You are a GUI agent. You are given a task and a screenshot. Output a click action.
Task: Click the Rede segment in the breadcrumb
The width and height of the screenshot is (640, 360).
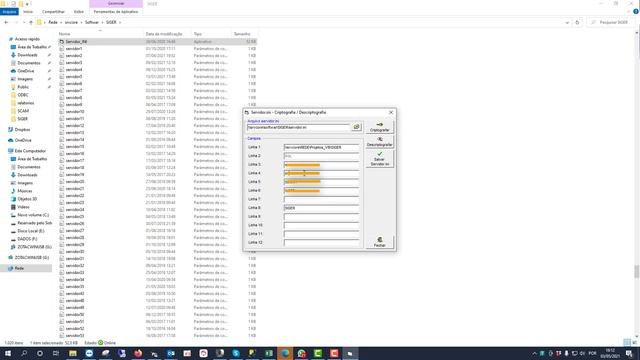[53, 22]
